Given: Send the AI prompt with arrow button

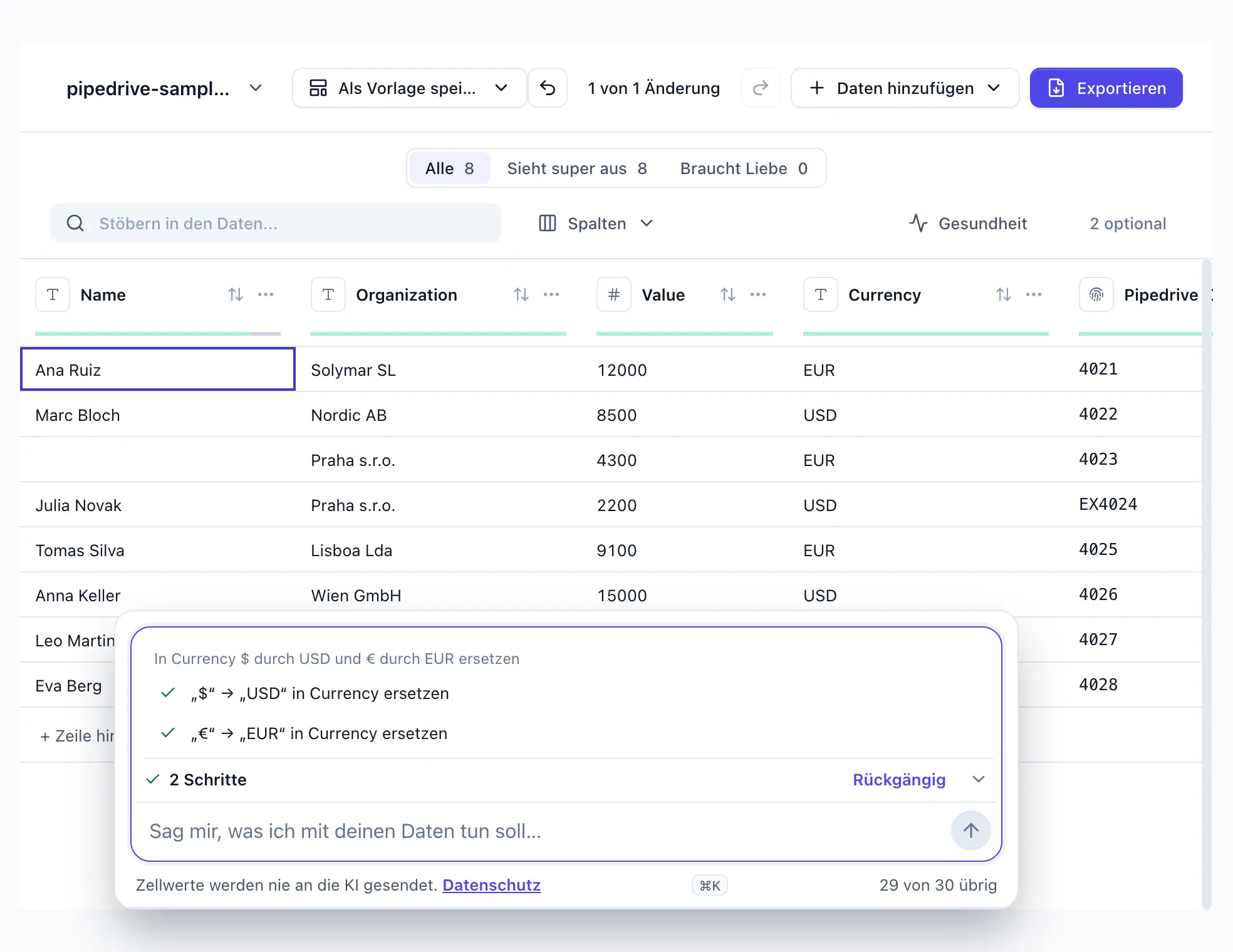Looking at the screenshot, I should 970,830.
